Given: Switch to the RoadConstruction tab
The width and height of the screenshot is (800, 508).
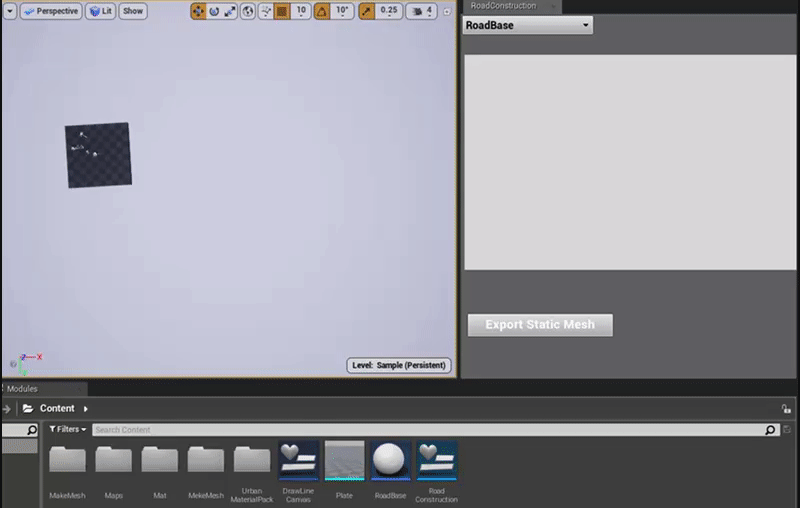Looking at the screenshot, I should coord(512,6).
